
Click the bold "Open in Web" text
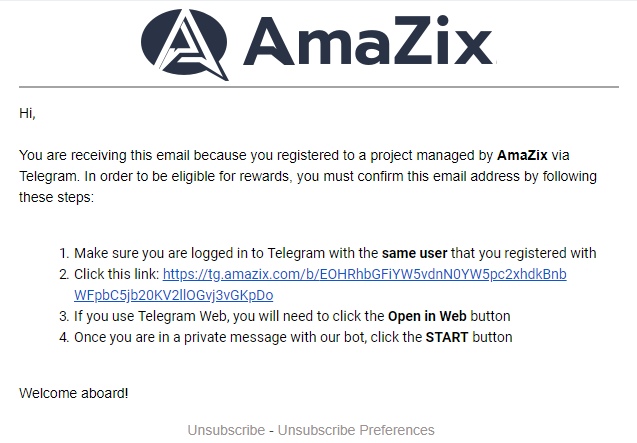(x=430, y=316)
